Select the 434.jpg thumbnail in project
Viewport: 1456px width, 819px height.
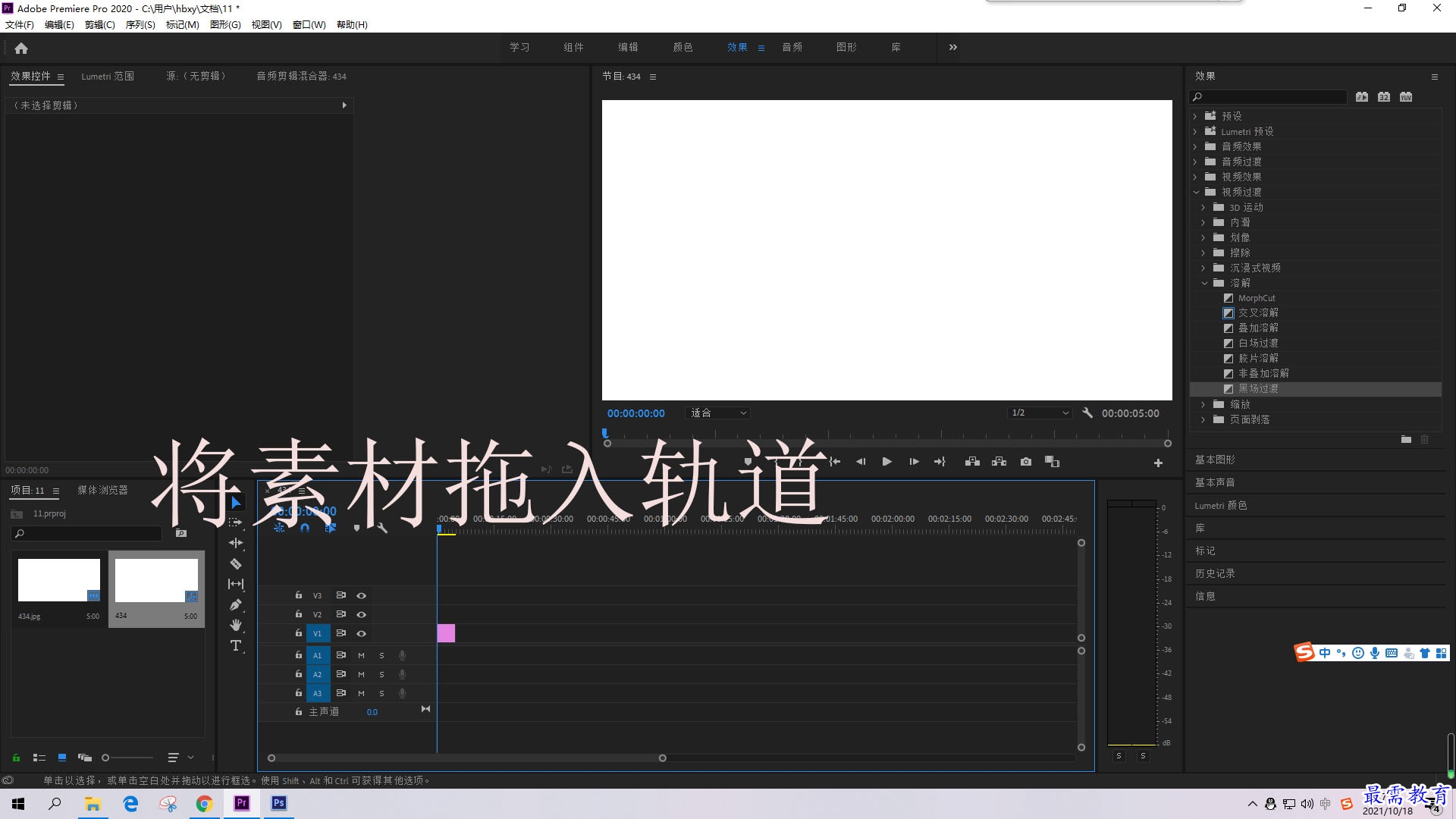pos(59,580)
